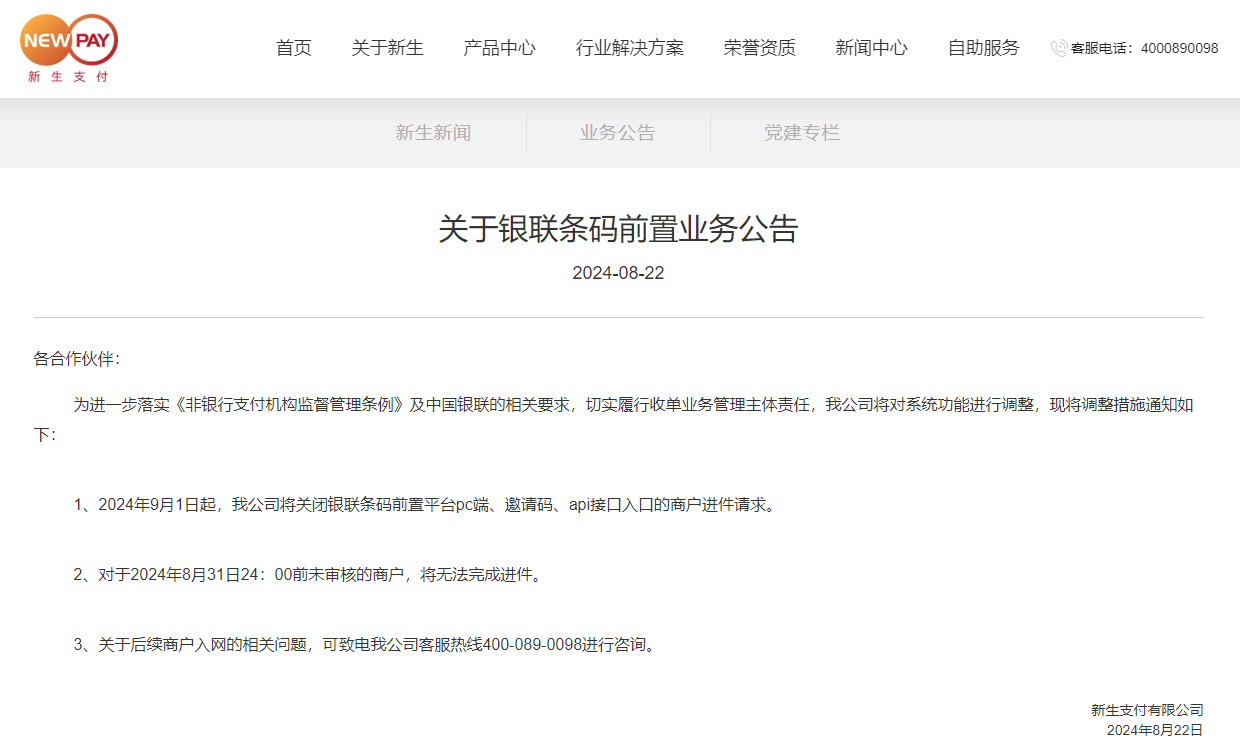This screenshot has height=756, width=1240.
Task: Click item 2 about 2024年8月31日24：00
Action: [307, 575]
